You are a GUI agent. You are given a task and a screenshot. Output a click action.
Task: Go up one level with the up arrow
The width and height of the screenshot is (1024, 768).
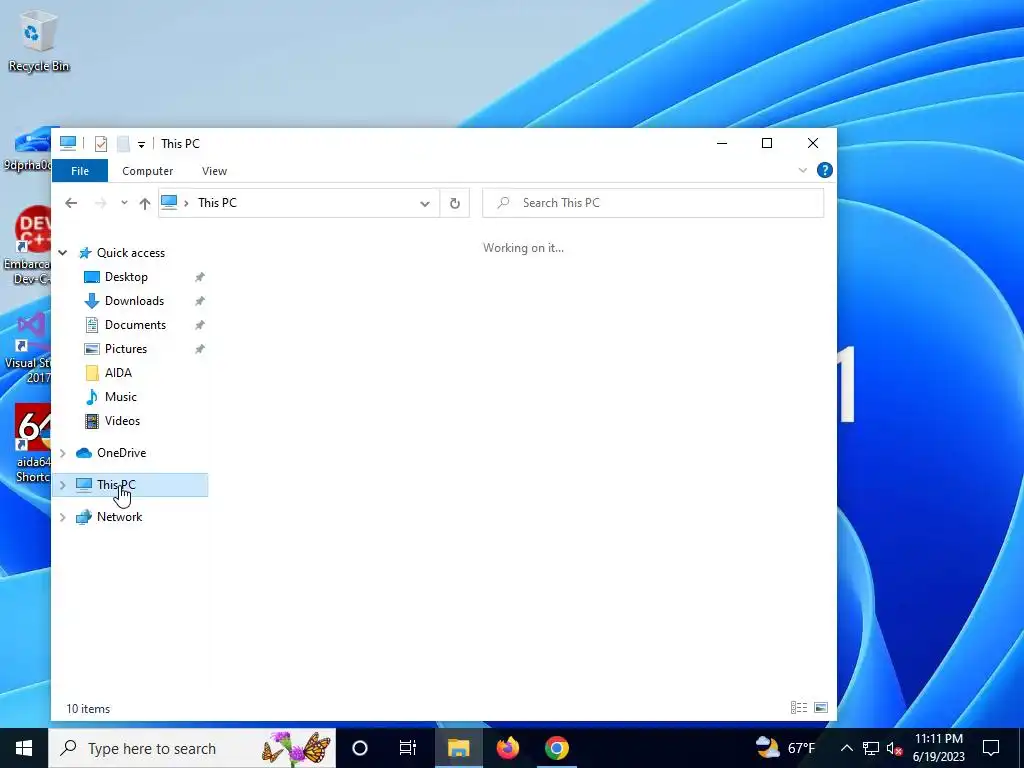[x=145, y=203]
